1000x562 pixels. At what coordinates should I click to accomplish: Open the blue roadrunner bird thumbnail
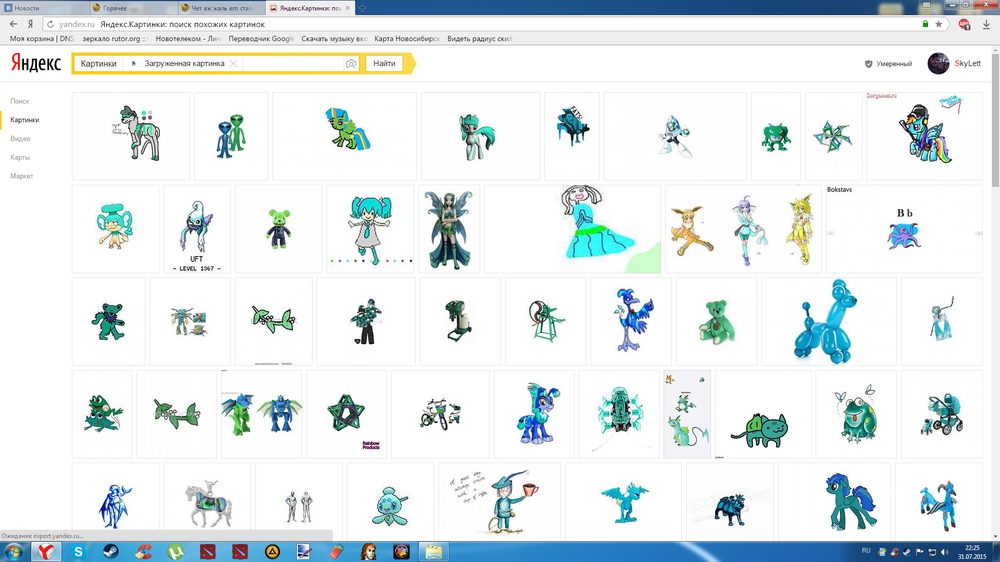click(631, 322)
